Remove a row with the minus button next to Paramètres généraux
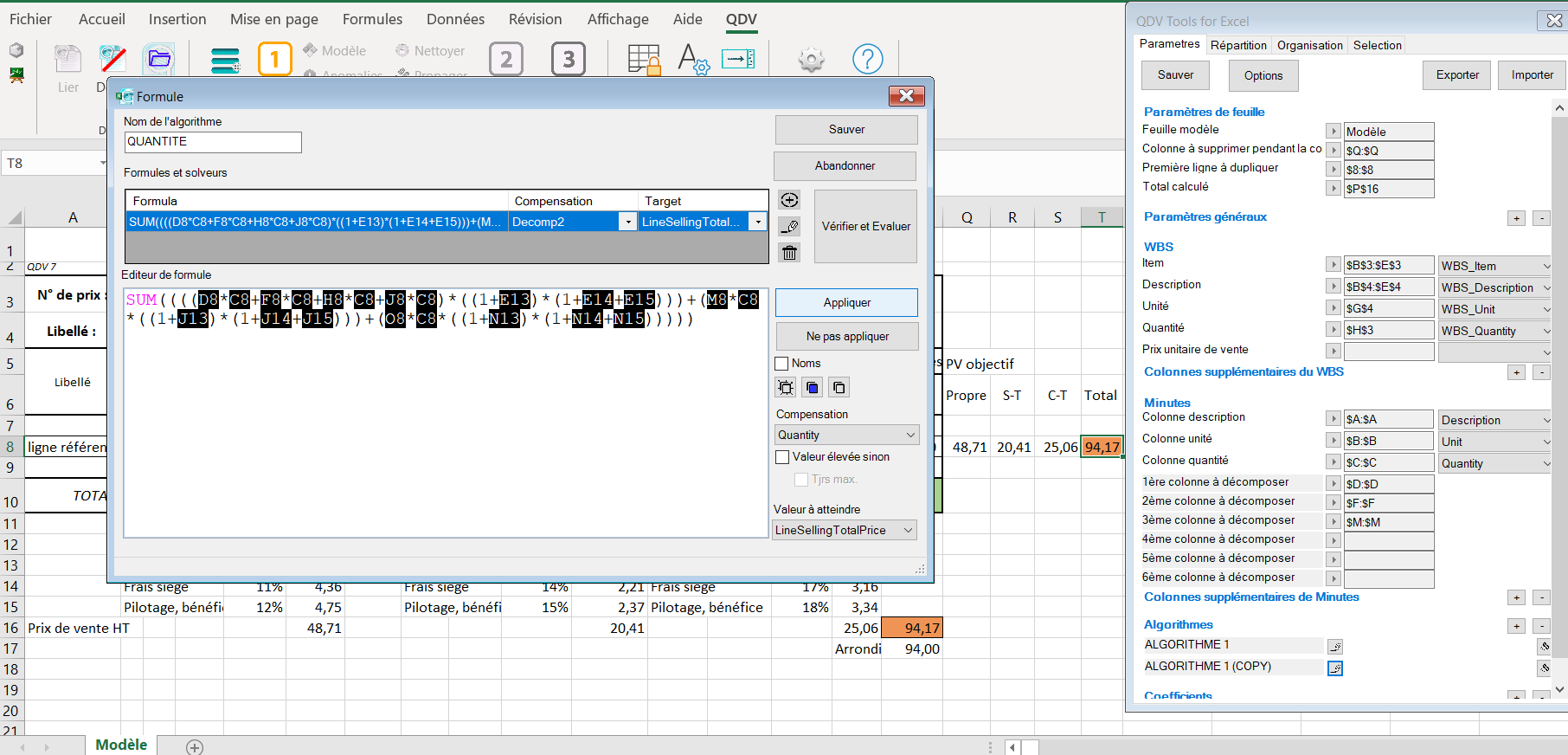Viewport: 1568px width, 755px height. 1541,218
